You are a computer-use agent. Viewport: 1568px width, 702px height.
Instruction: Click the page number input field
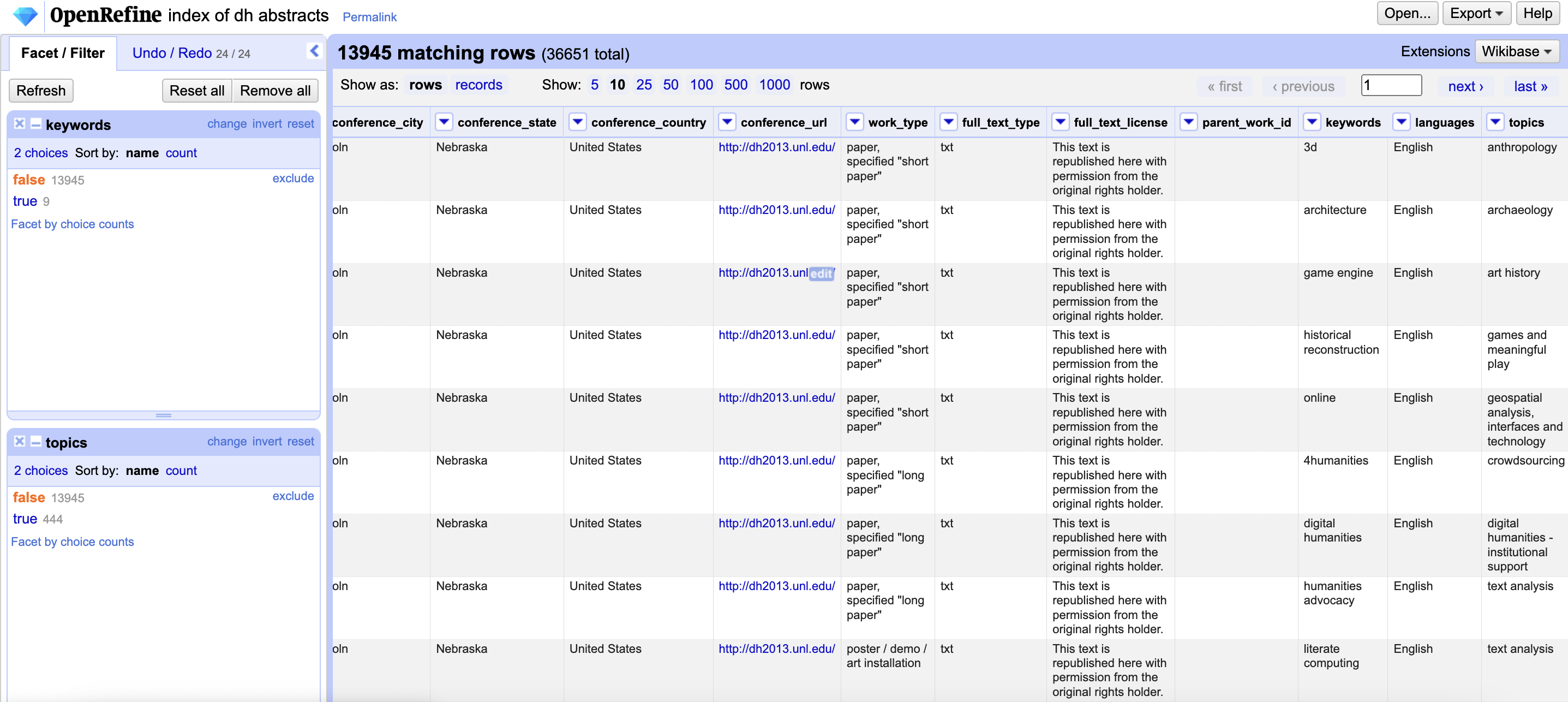click(1391, 85)
